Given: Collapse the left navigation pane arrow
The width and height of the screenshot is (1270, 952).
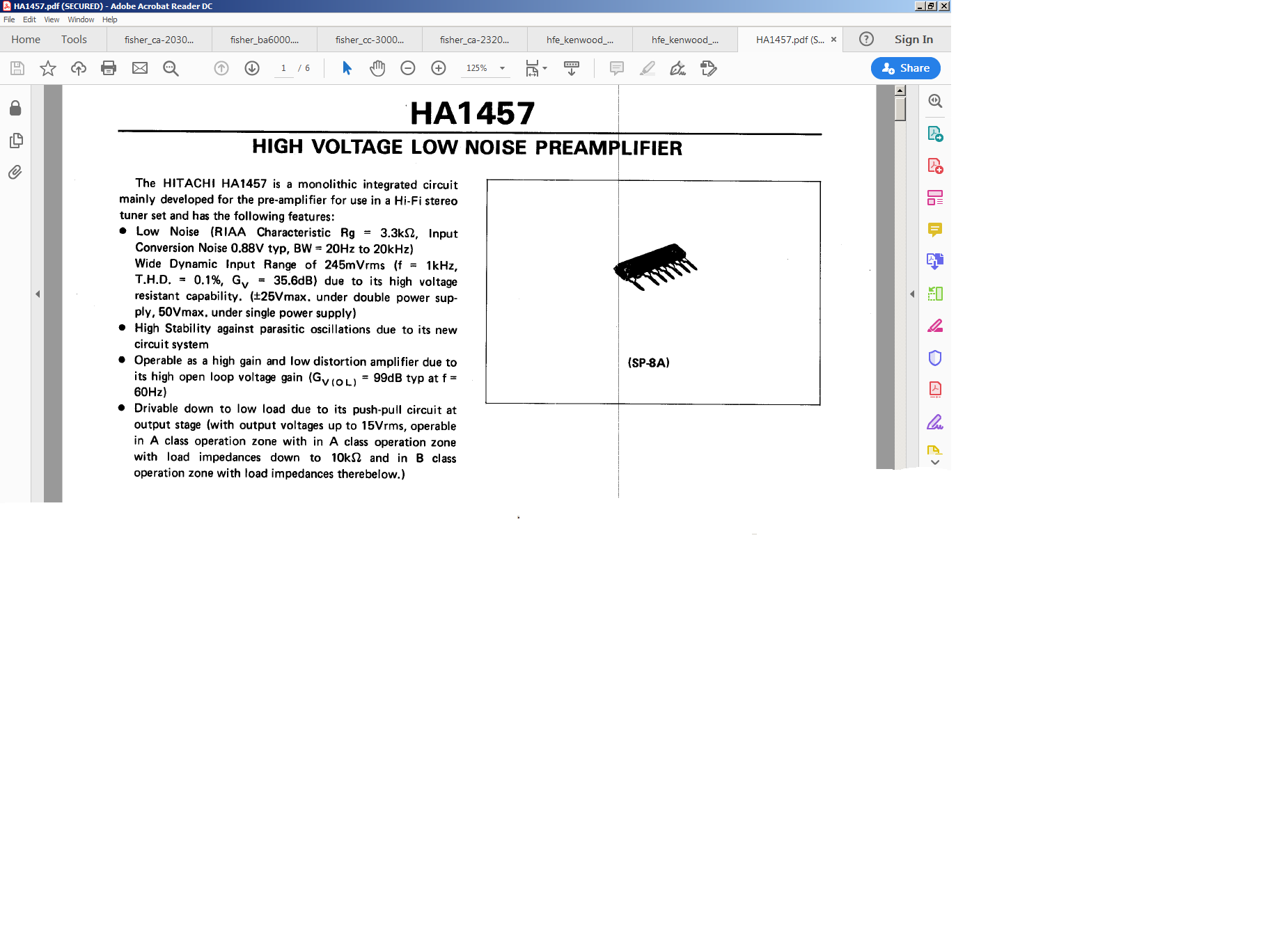Looking at the screenshot, I should 38,294.
